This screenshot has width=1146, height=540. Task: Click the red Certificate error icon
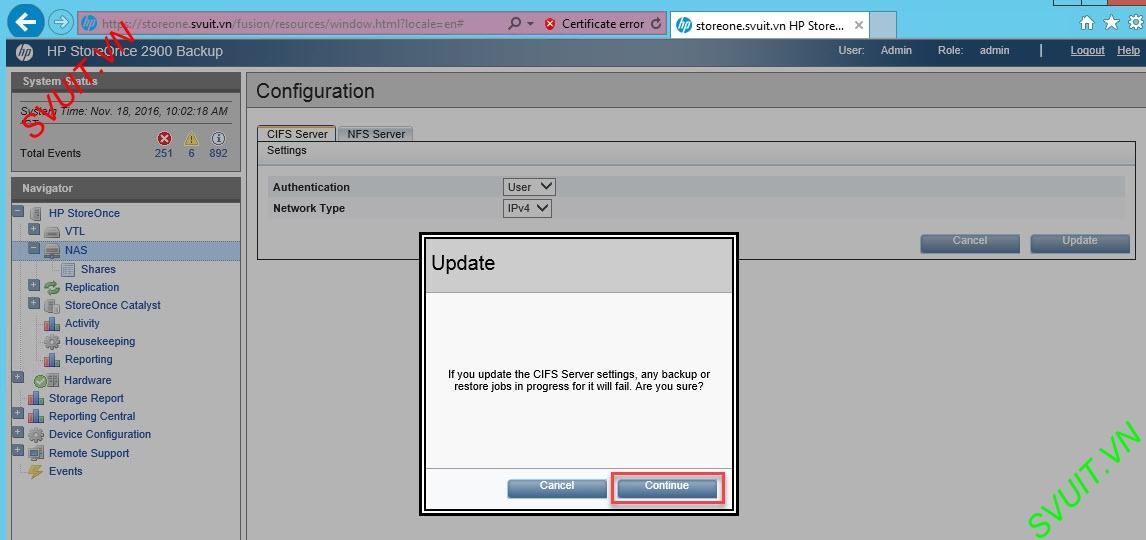[x=550, y=23]
